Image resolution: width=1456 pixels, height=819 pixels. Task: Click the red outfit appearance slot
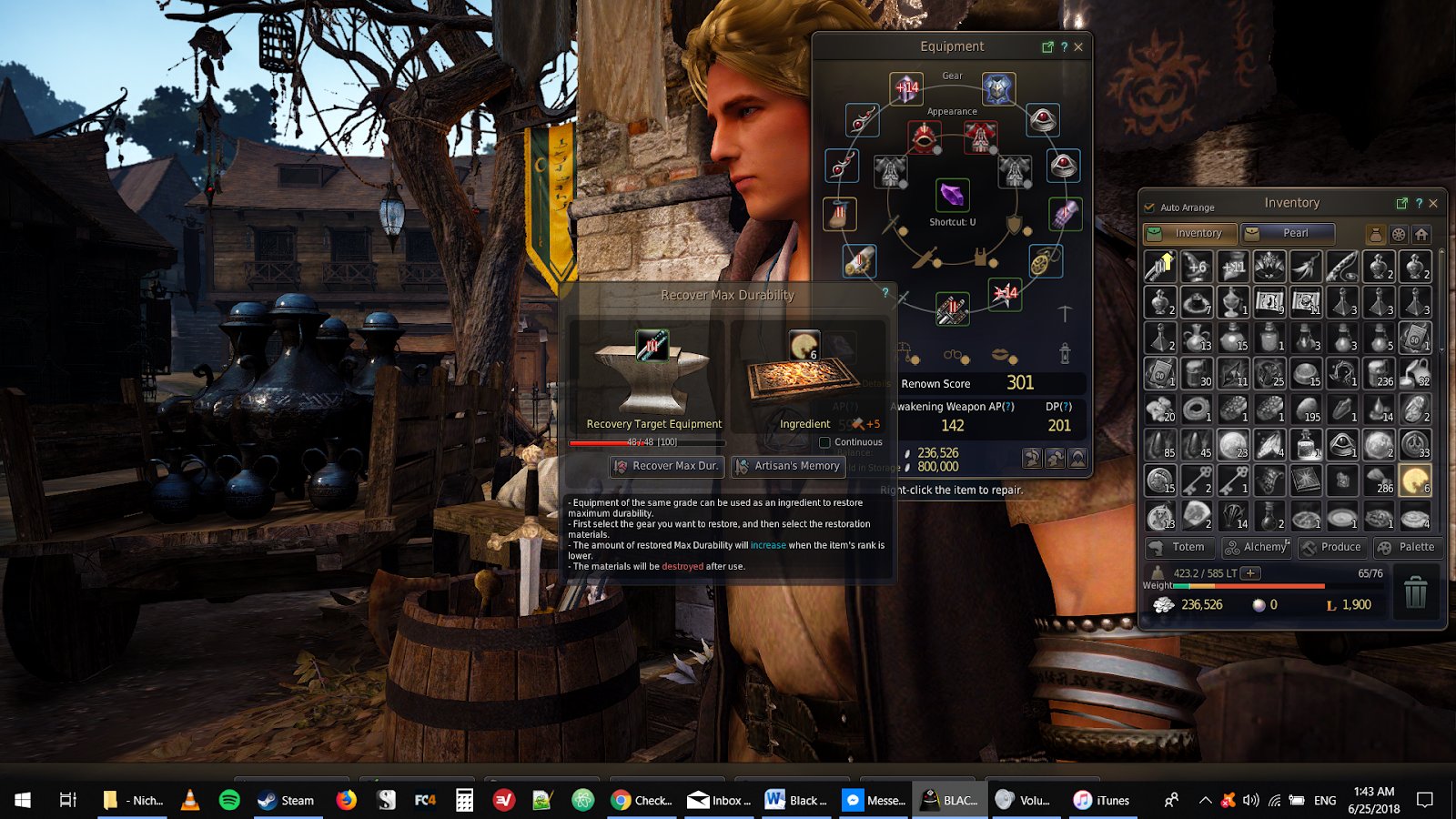980,138
